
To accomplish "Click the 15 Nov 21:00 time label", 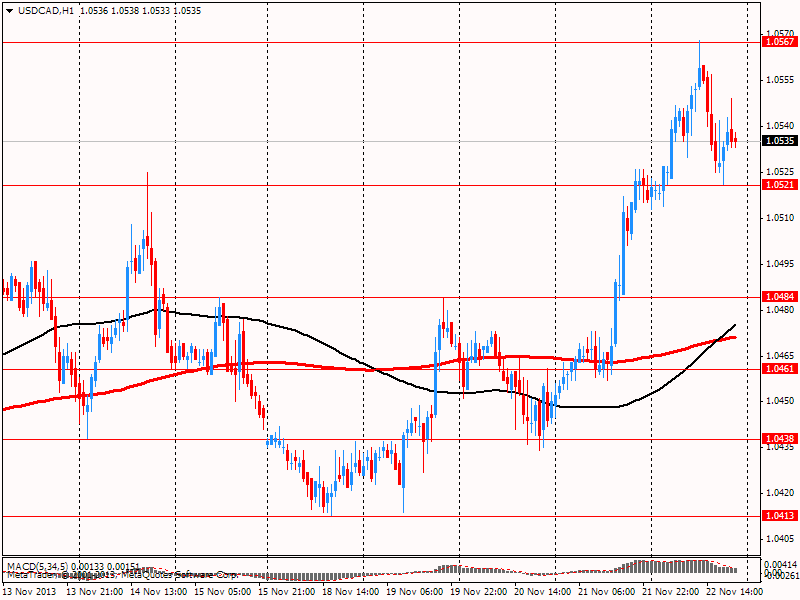I will pos(287,592).
